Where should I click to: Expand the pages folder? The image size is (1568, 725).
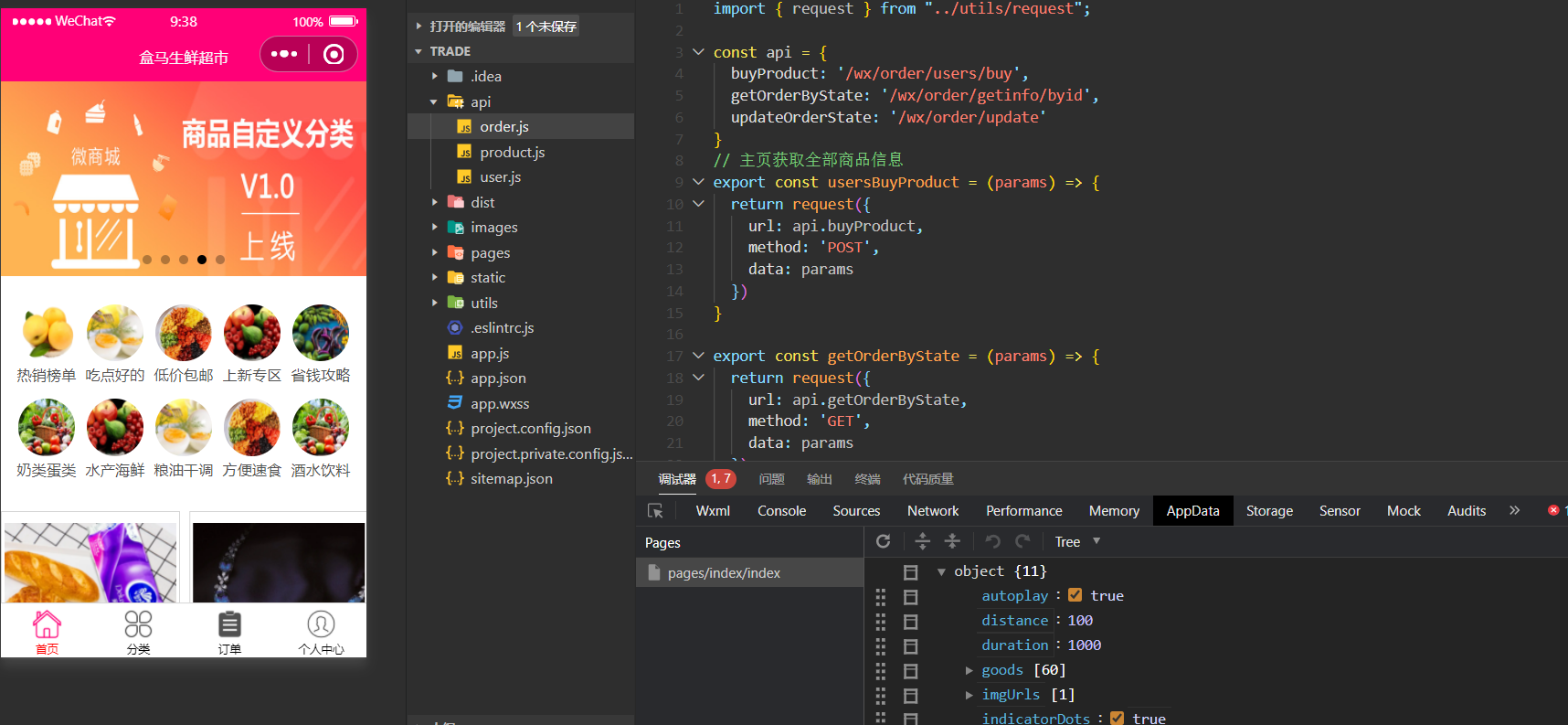point(434,252)
